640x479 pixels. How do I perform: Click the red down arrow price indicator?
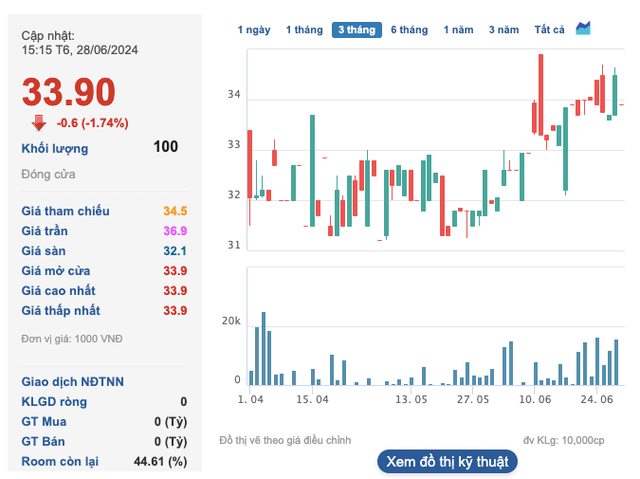pos(38,123)
